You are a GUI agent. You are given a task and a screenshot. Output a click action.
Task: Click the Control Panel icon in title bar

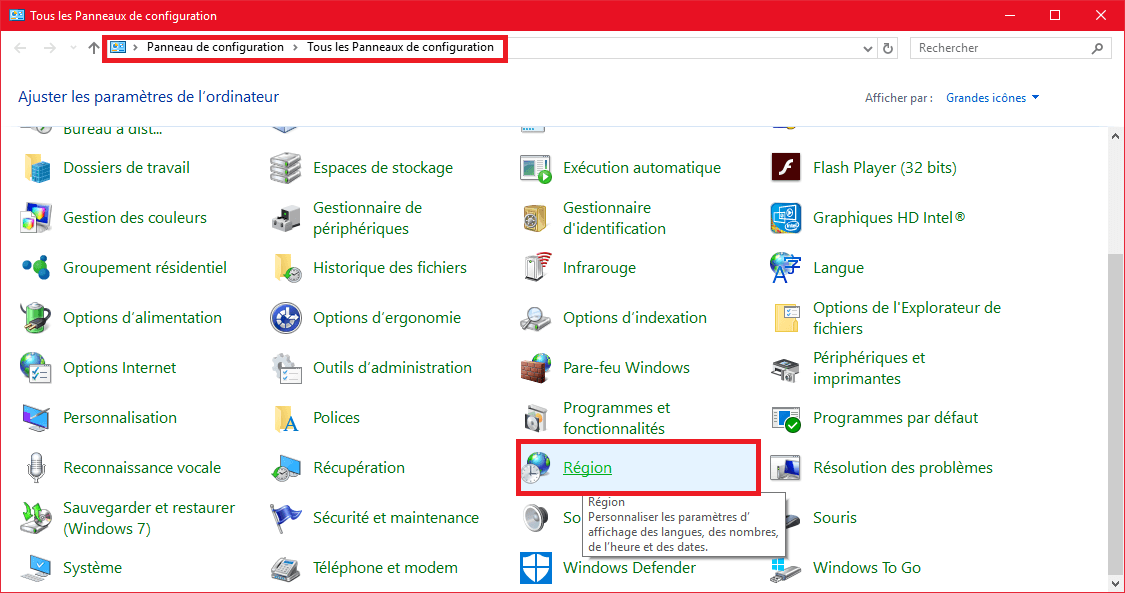point(17,15)
